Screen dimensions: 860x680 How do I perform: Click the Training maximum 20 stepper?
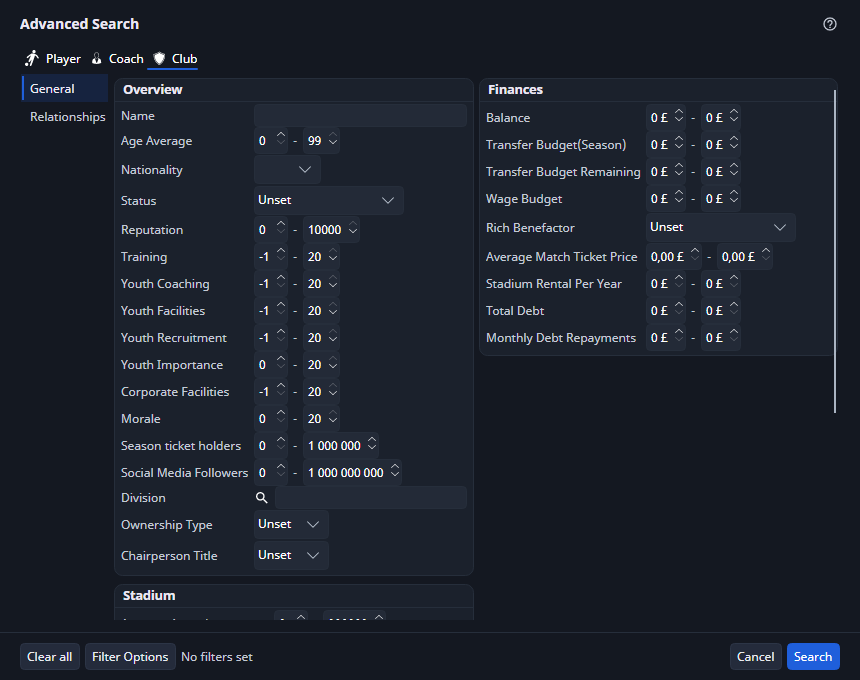(321, 257)
